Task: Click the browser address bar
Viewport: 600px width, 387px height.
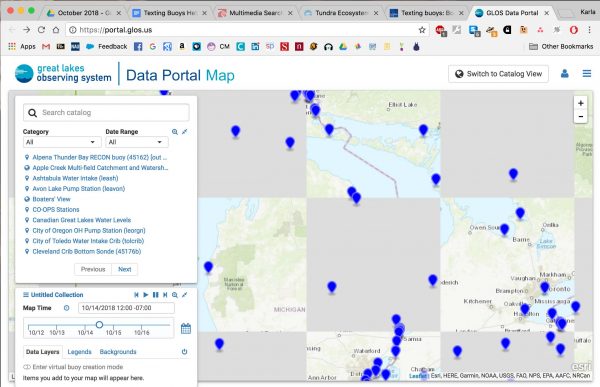Action: [247, 30]
